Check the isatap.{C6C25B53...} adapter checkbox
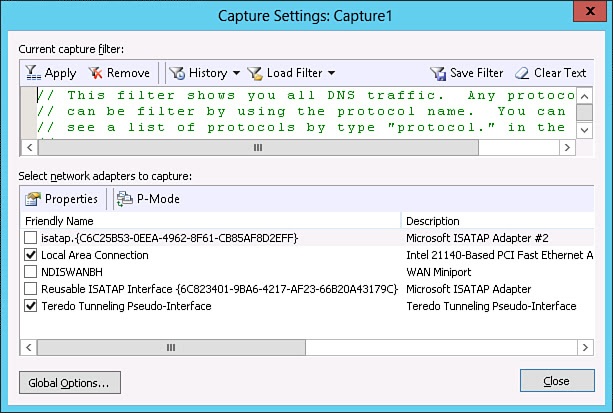613x413 pixels. click(30, 237)
